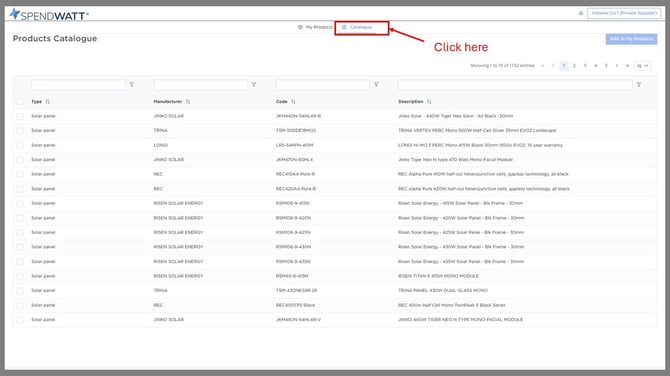Click the REC 400w Half Cell Mono TwinPeak 5 description
The height and width of the screenshot is (376, 670).
(452, 305)
